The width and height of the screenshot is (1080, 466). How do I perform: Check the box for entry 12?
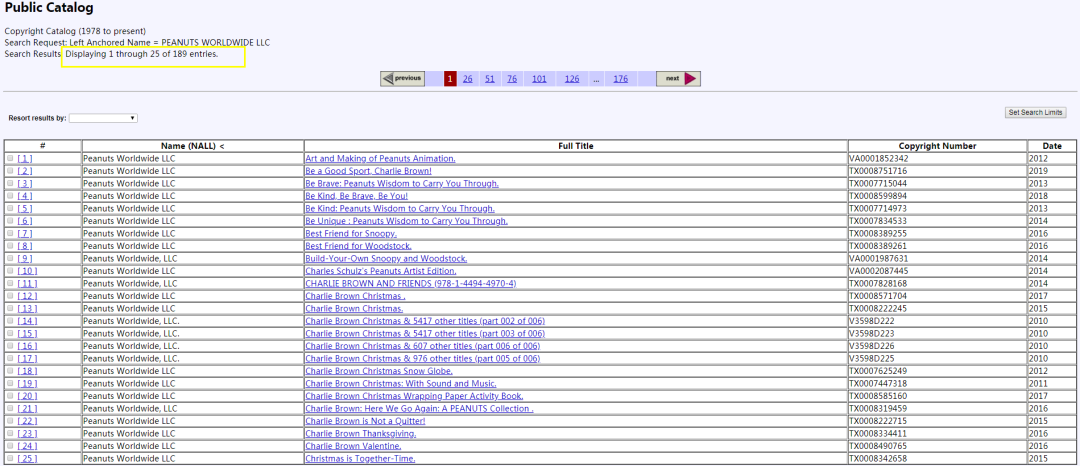click(x=10, y=296)
